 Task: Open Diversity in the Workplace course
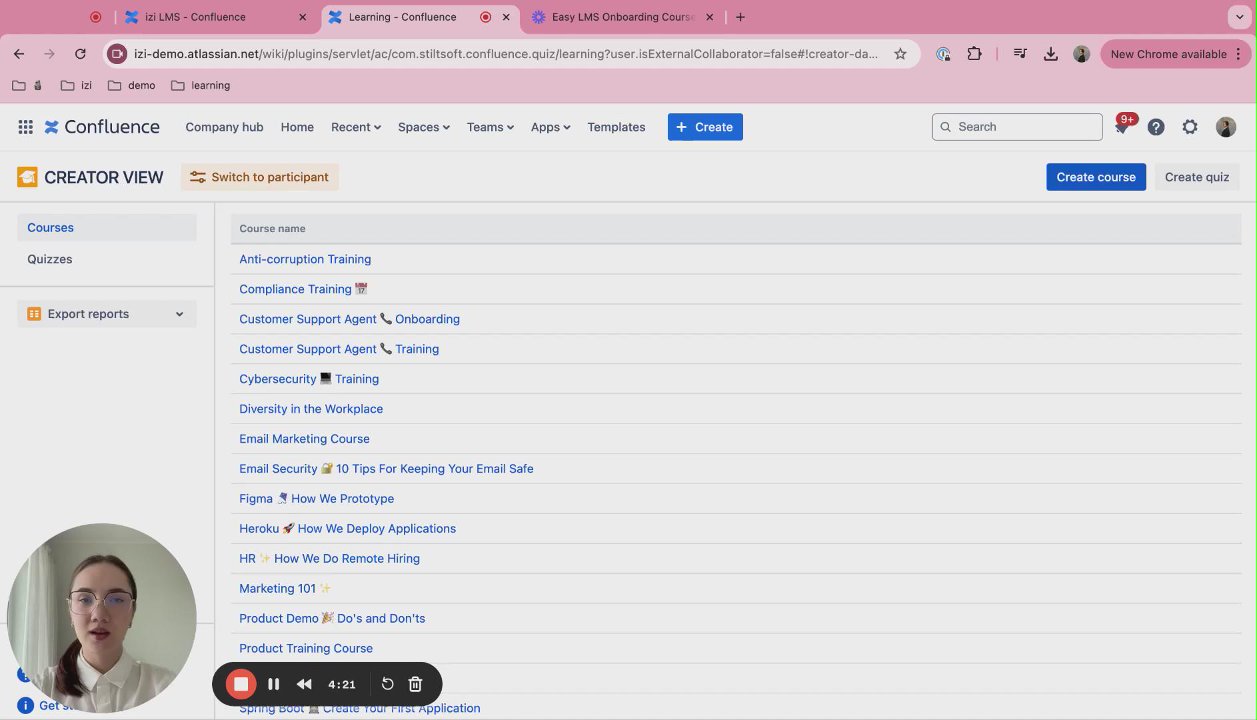pyautogui.click(x=311, y=409)
